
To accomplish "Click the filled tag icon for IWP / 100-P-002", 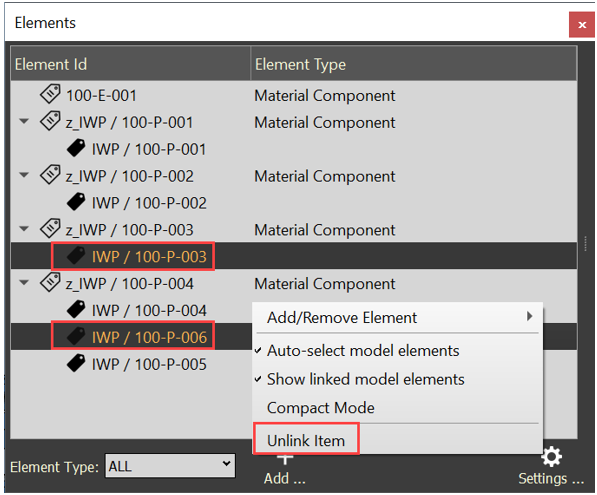I will (76, 201).
